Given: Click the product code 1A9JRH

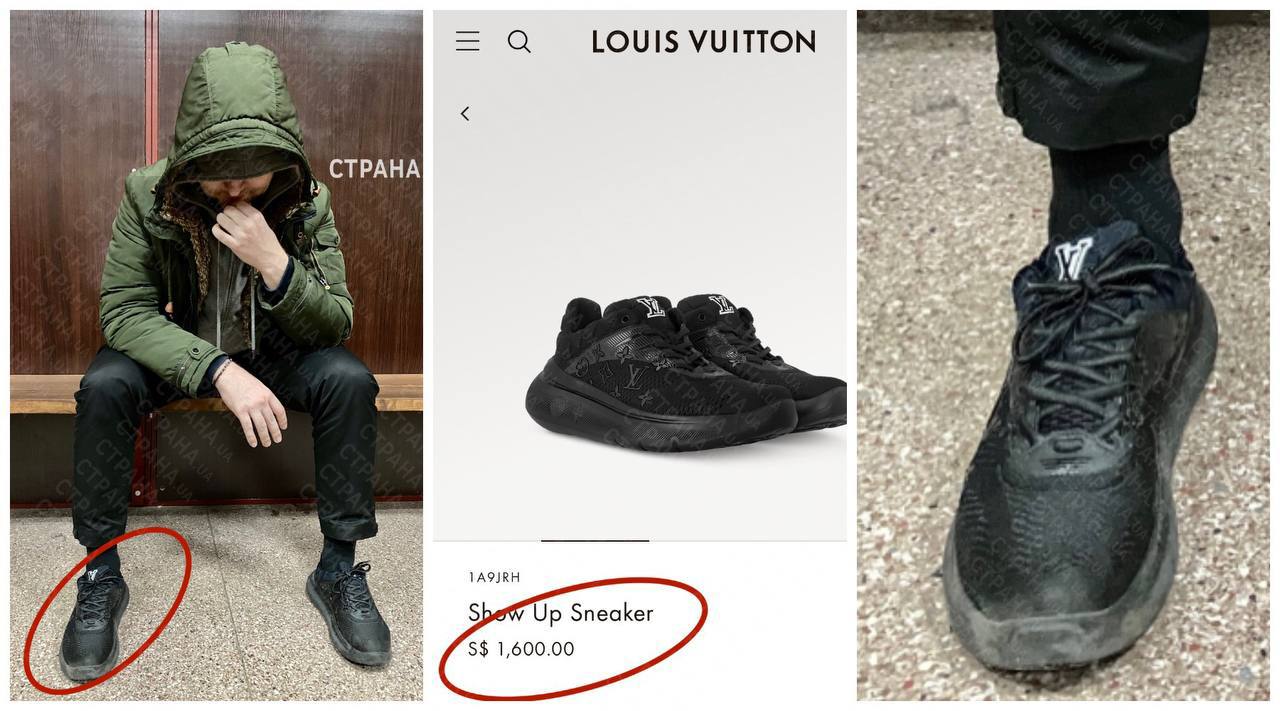Looking at the screenshot, I should (494, 577).
